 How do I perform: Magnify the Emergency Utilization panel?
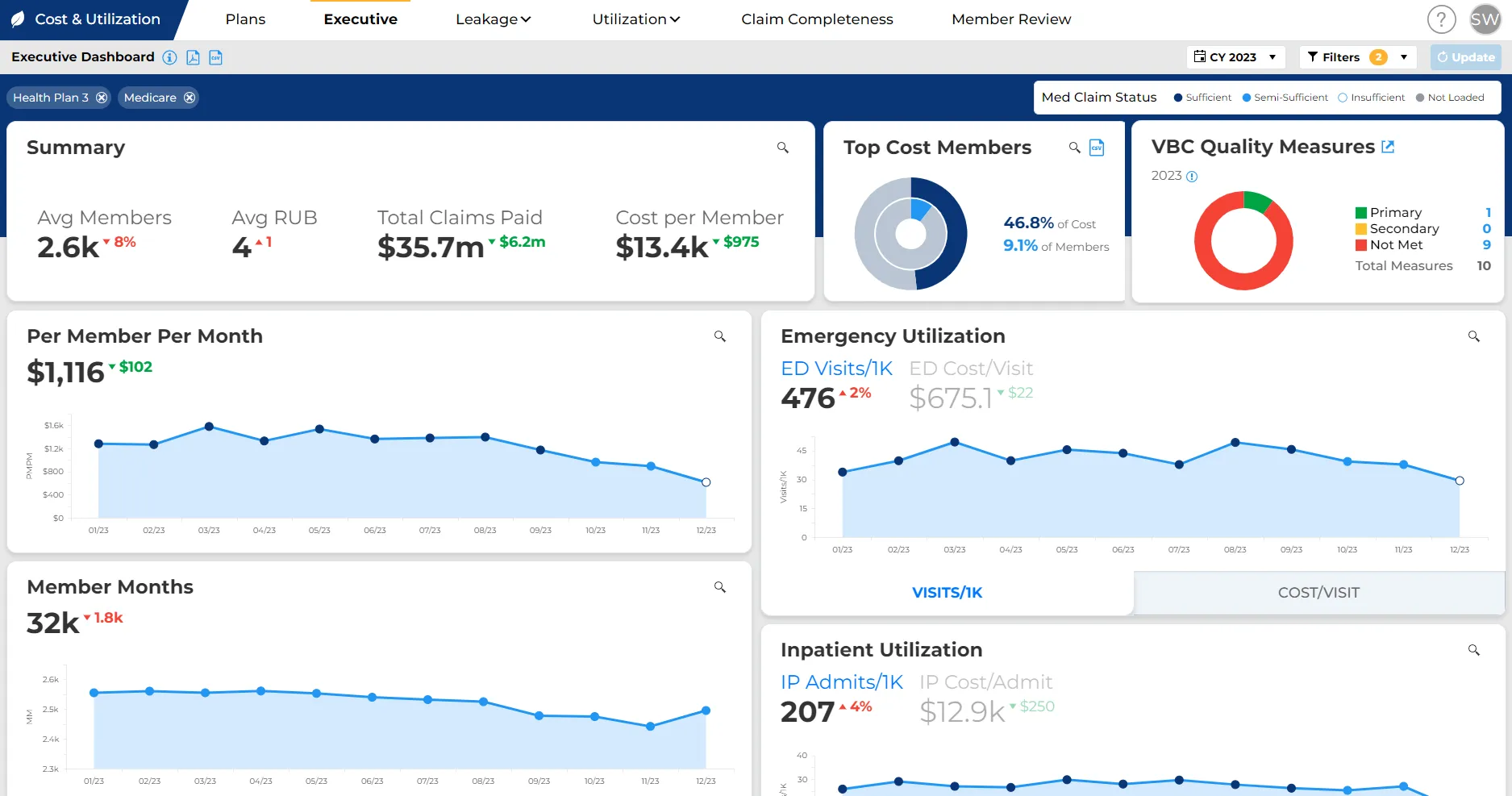click(1473, 336)
